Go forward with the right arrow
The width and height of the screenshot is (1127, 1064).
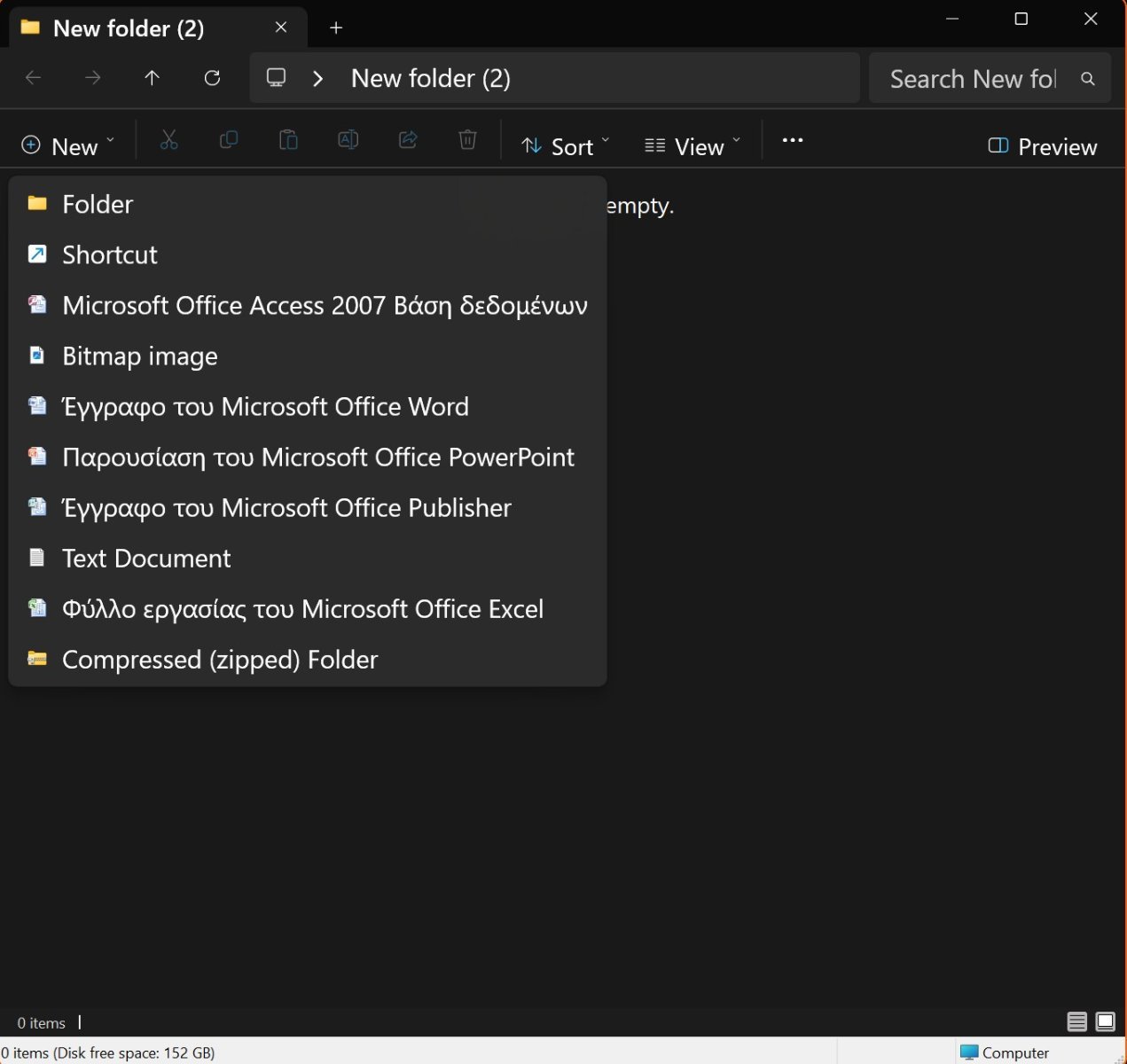pos(93,78)
